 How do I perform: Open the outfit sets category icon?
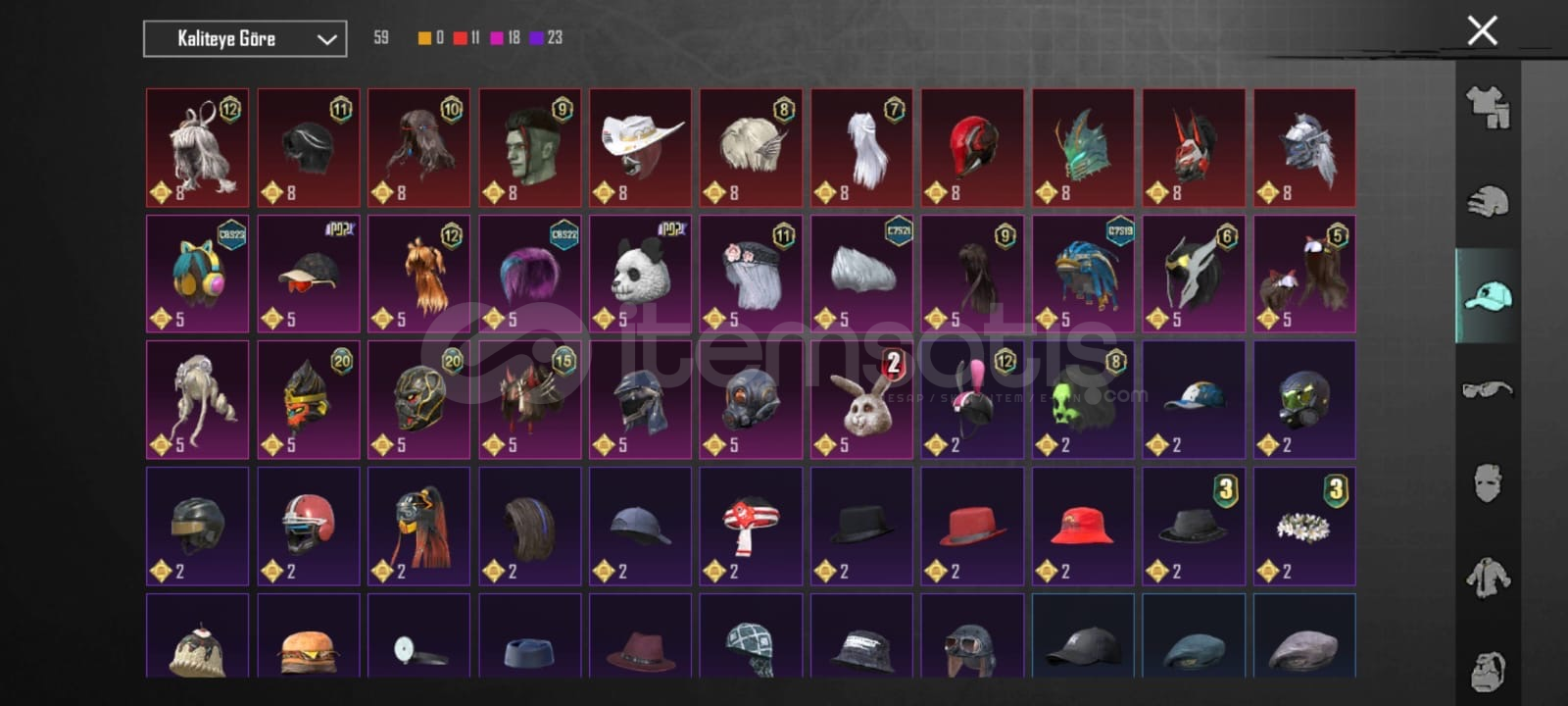[1488, 107]
